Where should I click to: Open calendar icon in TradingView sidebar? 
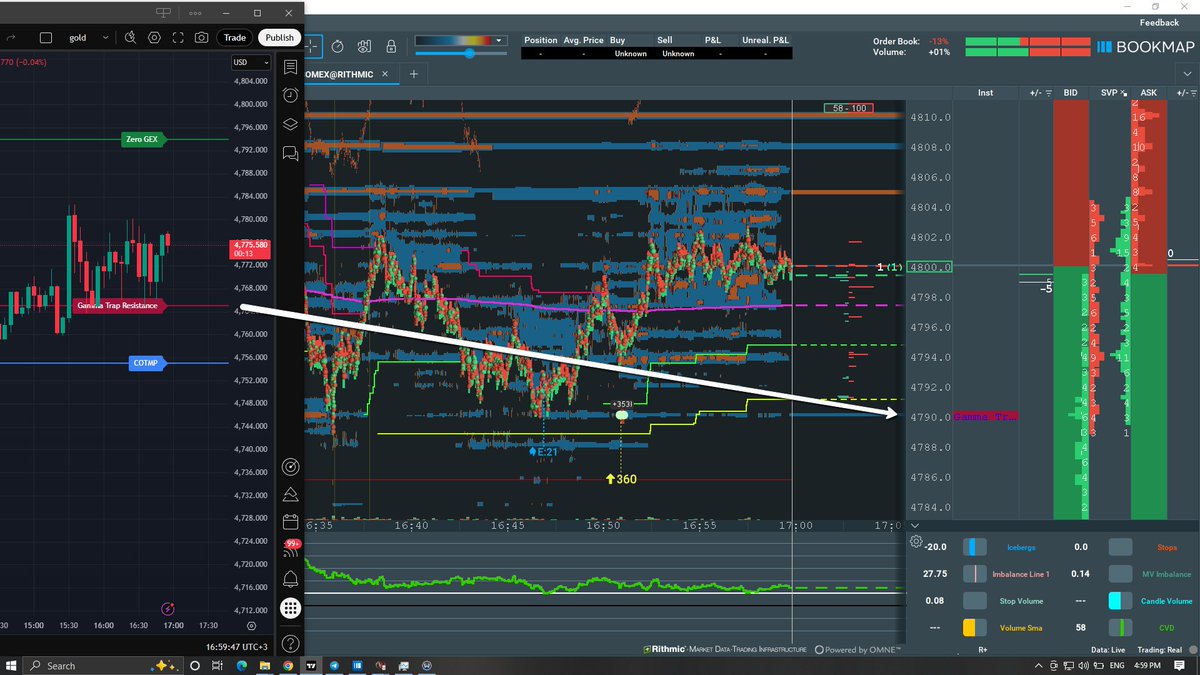pos(290,522)
